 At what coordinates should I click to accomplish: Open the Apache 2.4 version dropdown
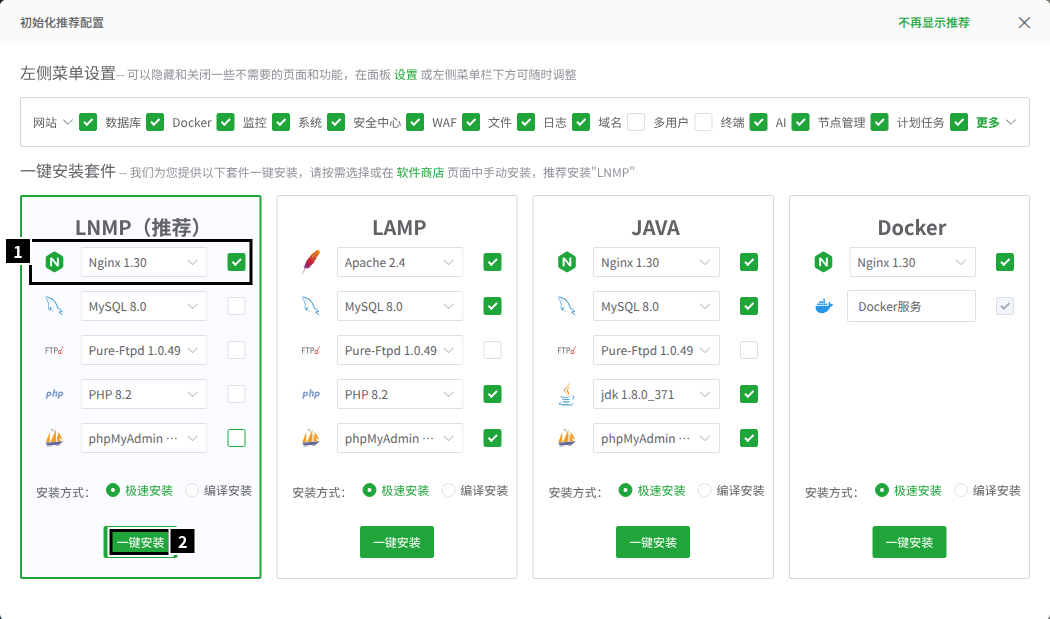(400, 262)
